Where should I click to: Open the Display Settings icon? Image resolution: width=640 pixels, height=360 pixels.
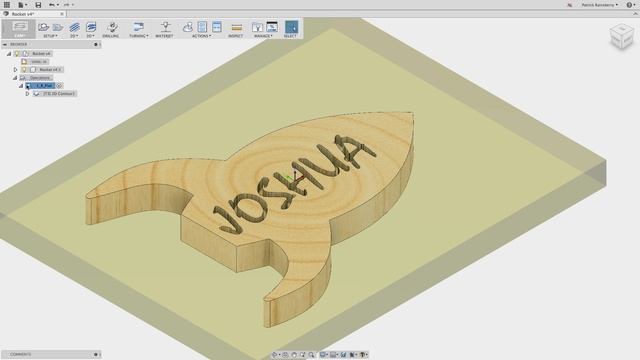click(x=323, y=355)
